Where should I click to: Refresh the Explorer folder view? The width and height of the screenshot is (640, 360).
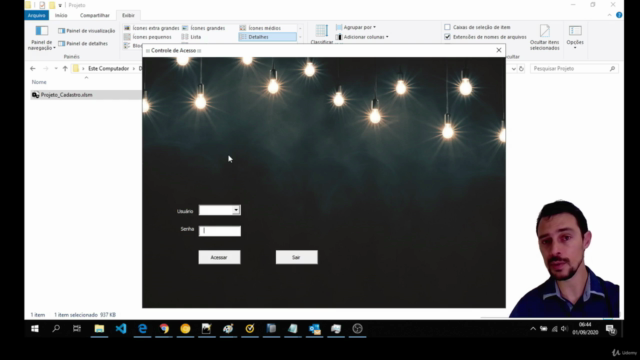(x=521, y=69)
